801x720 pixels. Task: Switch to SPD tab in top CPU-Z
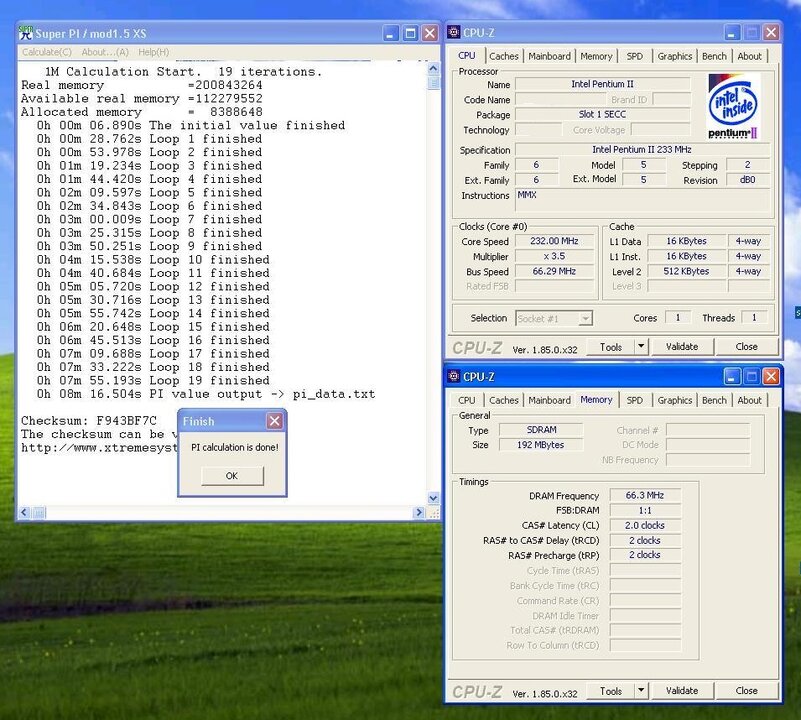click(x=634, y=56)
